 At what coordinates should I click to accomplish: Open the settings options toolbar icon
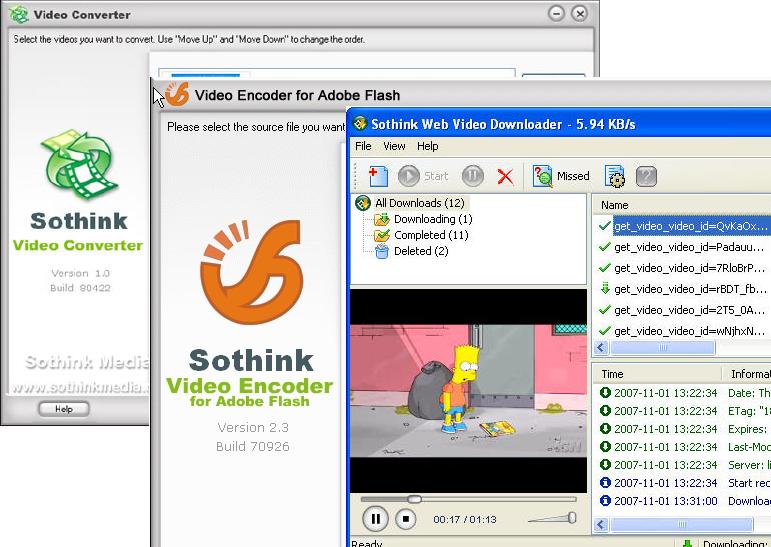click(615, 176)
